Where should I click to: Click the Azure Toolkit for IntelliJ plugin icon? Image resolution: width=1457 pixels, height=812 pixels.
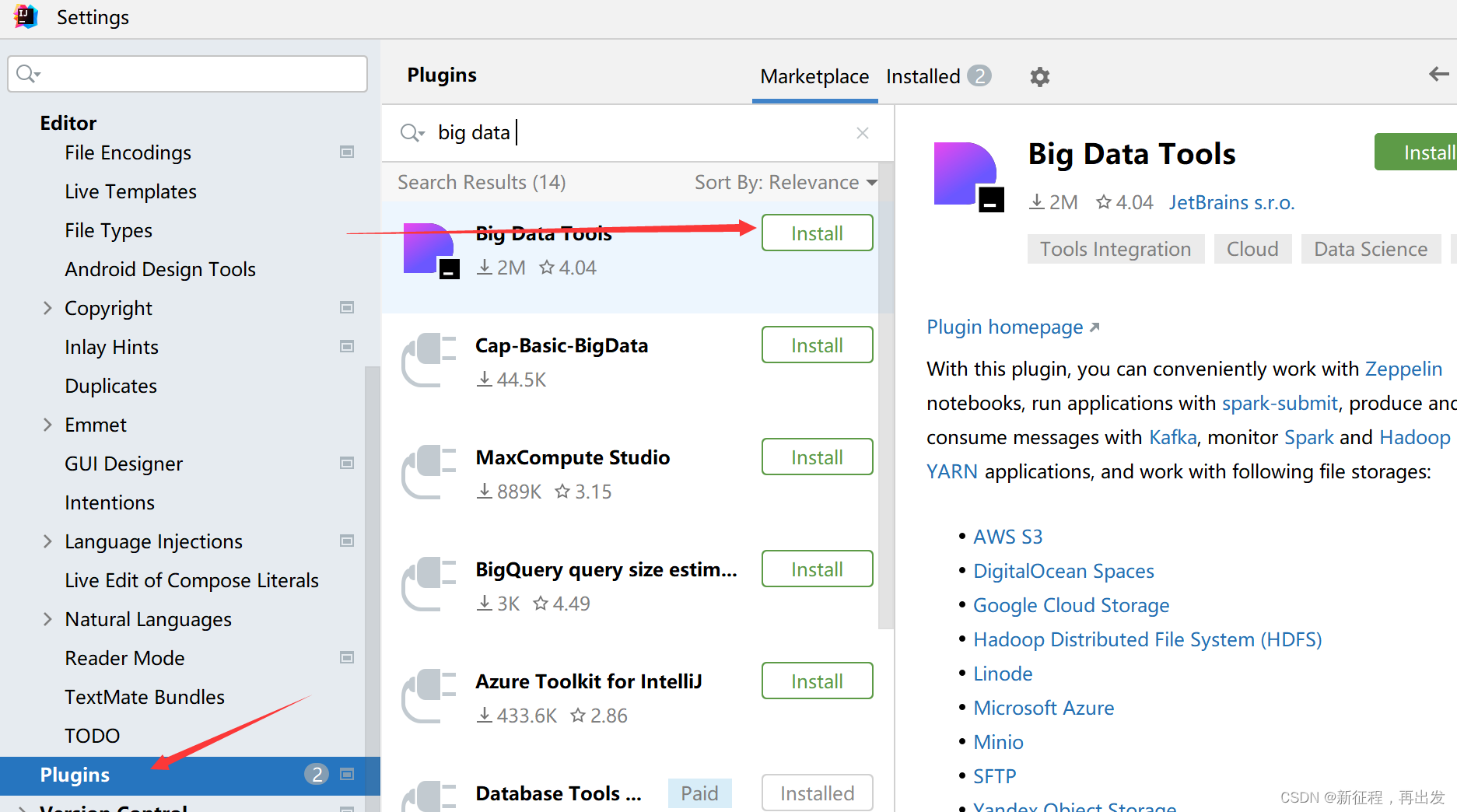point(429,696)
